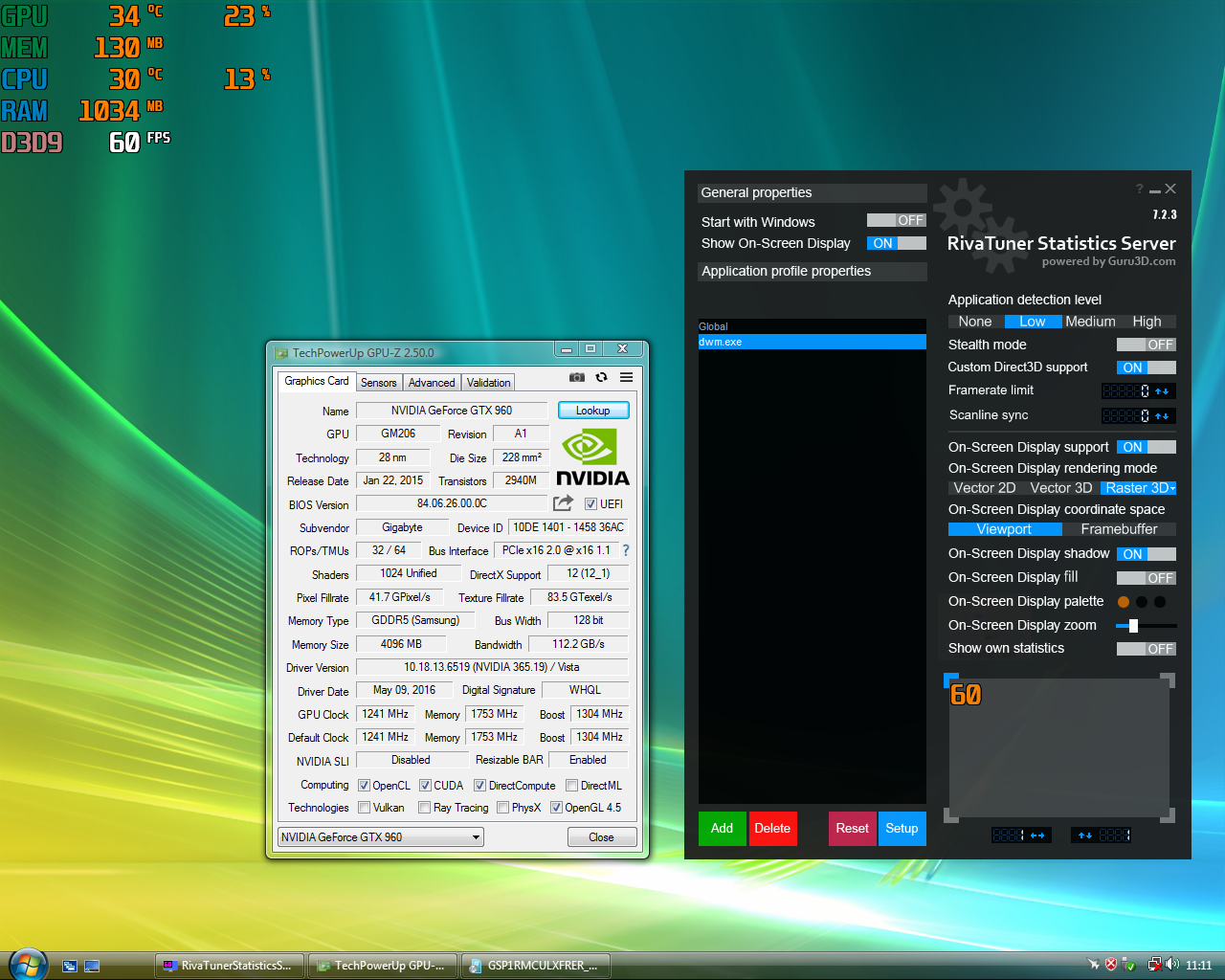
Task: Click the GPU-Z refresh icon
Action: tap(601, 378)
